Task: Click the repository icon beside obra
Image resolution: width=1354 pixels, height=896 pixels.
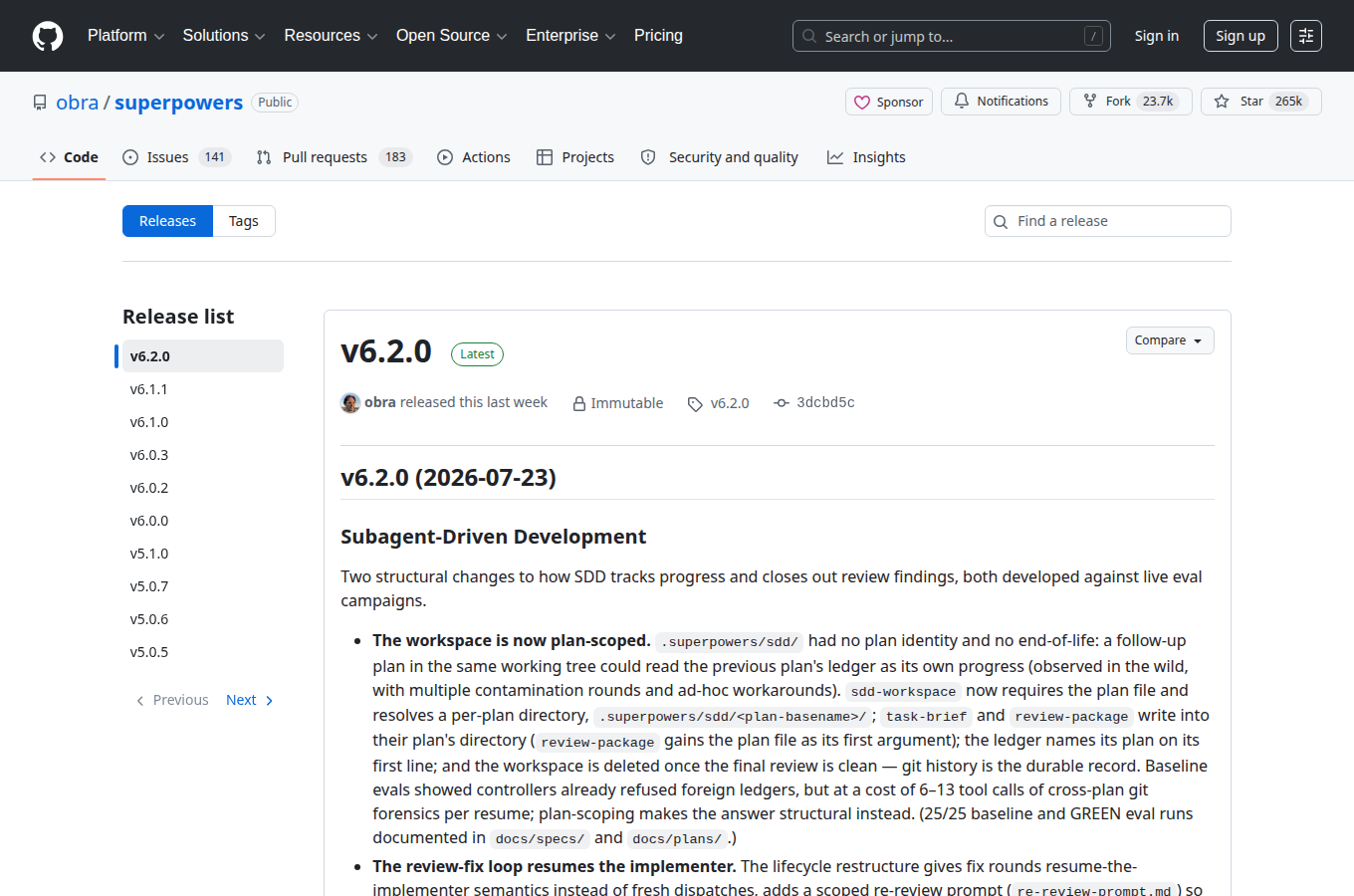Action: tap(40, 103)
